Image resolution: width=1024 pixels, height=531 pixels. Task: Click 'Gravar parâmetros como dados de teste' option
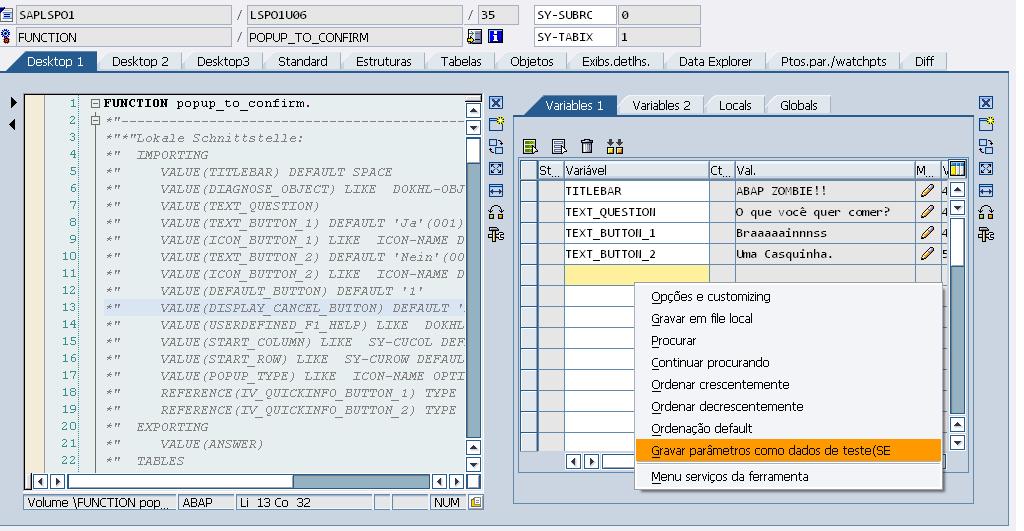coord(770,451)
